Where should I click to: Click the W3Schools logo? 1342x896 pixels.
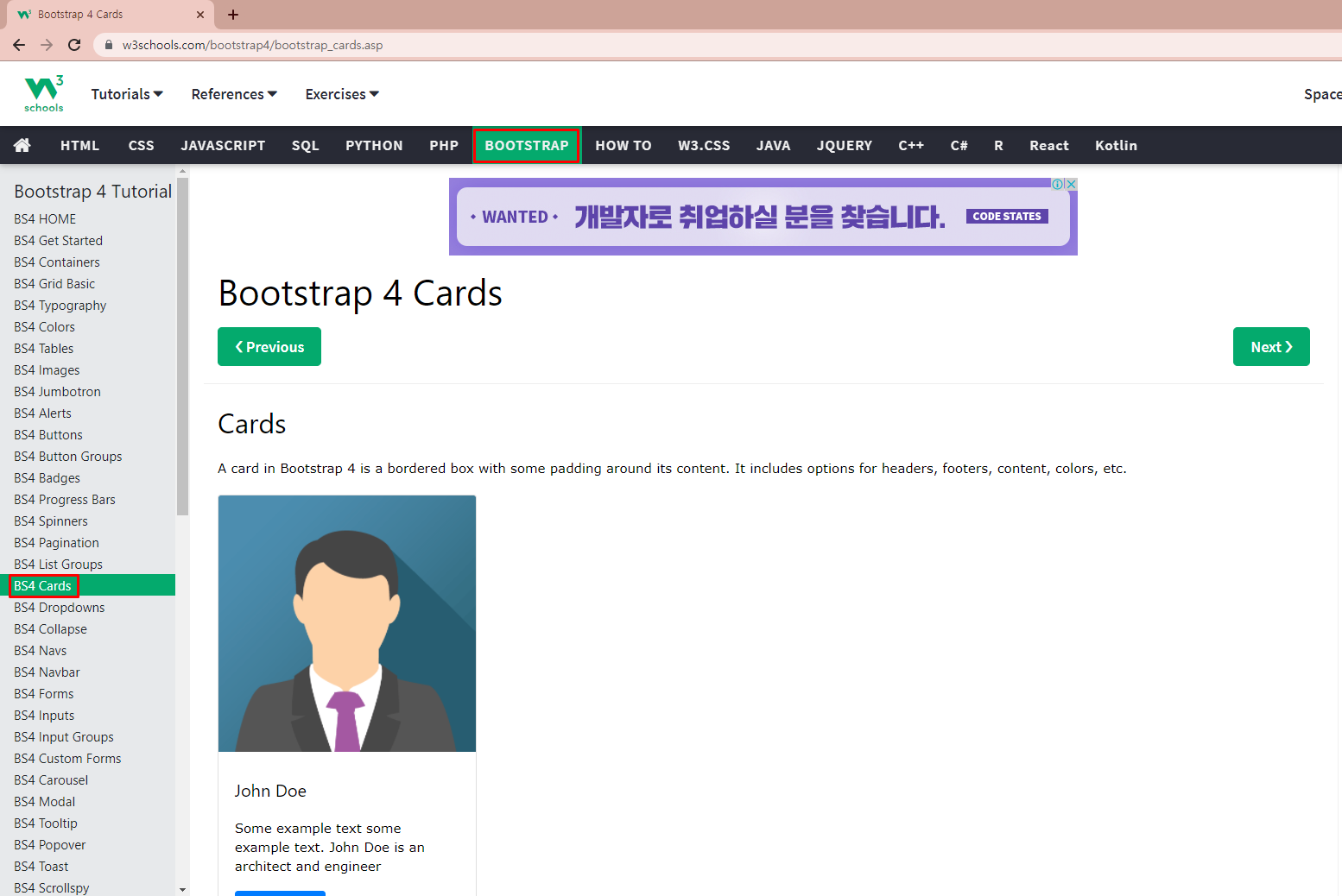(x=44, y=93)
